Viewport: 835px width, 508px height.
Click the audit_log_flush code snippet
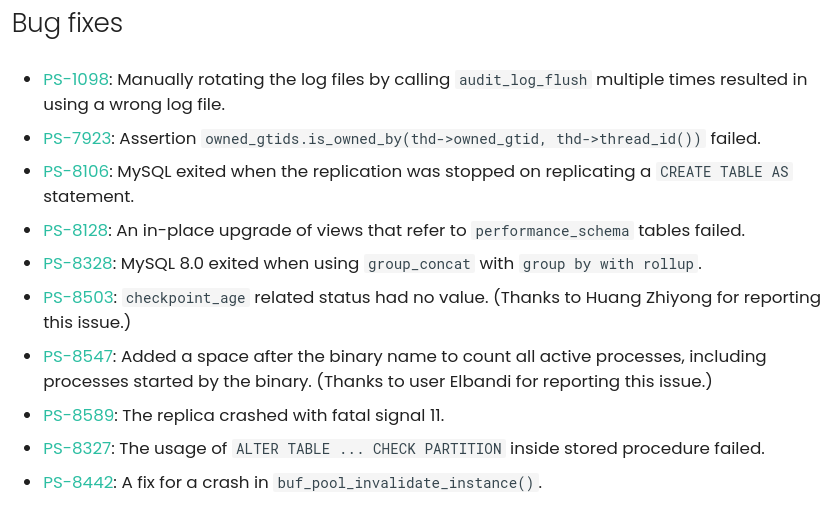523,80
